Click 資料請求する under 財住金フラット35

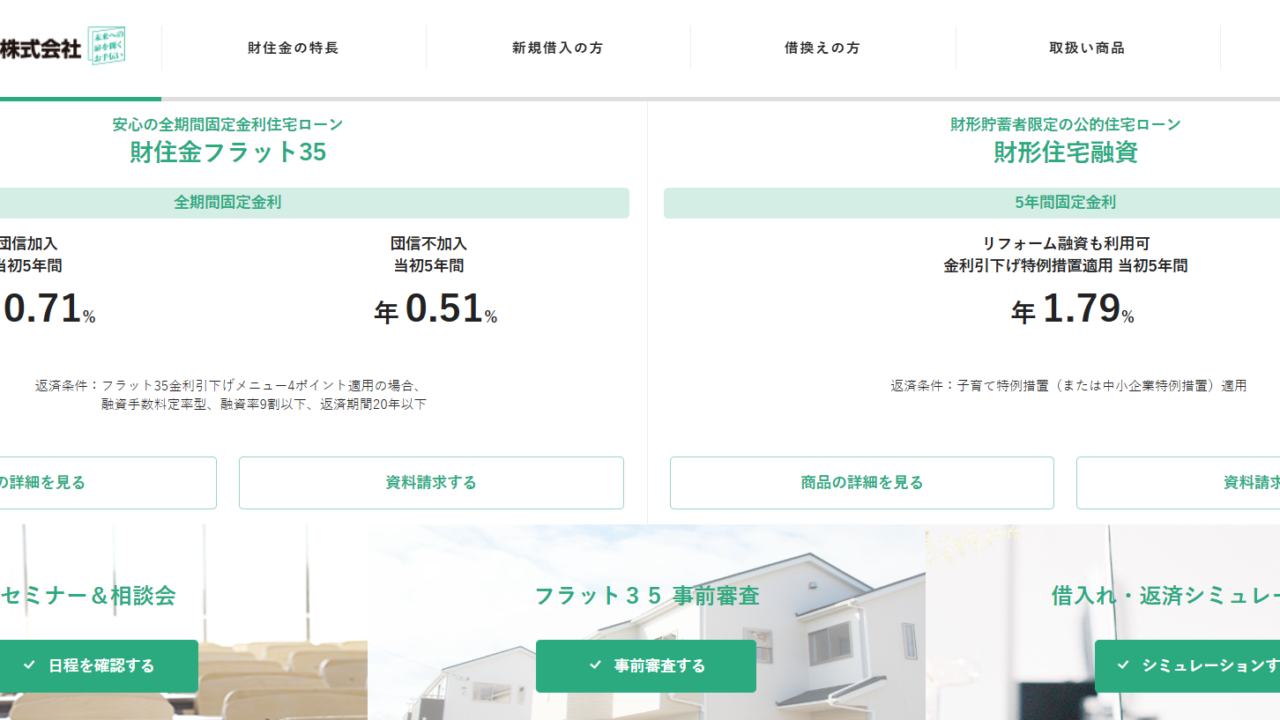[430, 483]
